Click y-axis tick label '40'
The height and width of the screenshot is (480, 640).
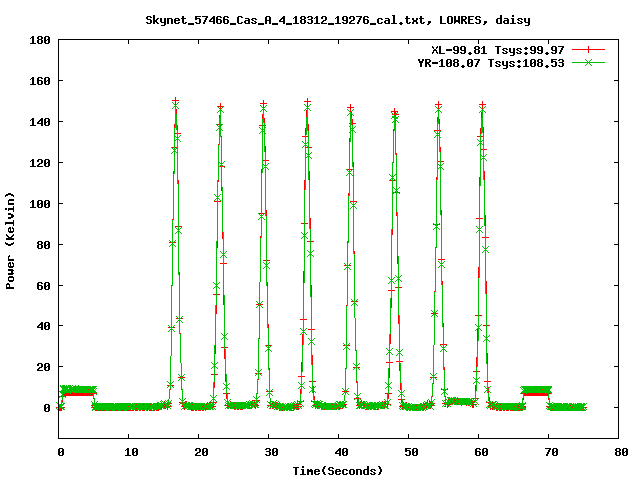coord(43,326)
